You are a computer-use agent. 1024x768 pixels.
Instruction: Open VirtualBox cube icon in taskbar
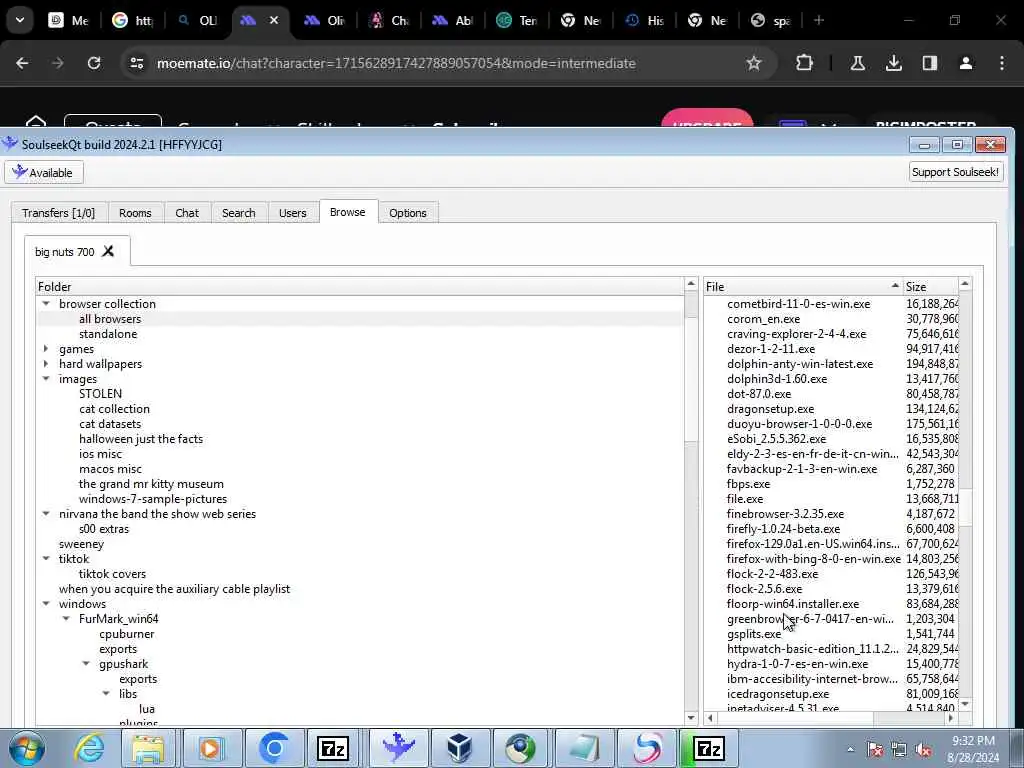(460, 748)
